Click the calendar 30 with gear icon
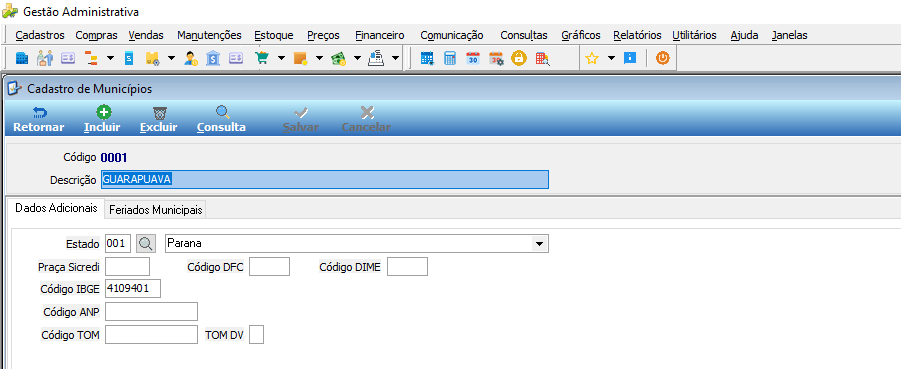This screenshot has width=902, height=369. (x=496, y=58)
